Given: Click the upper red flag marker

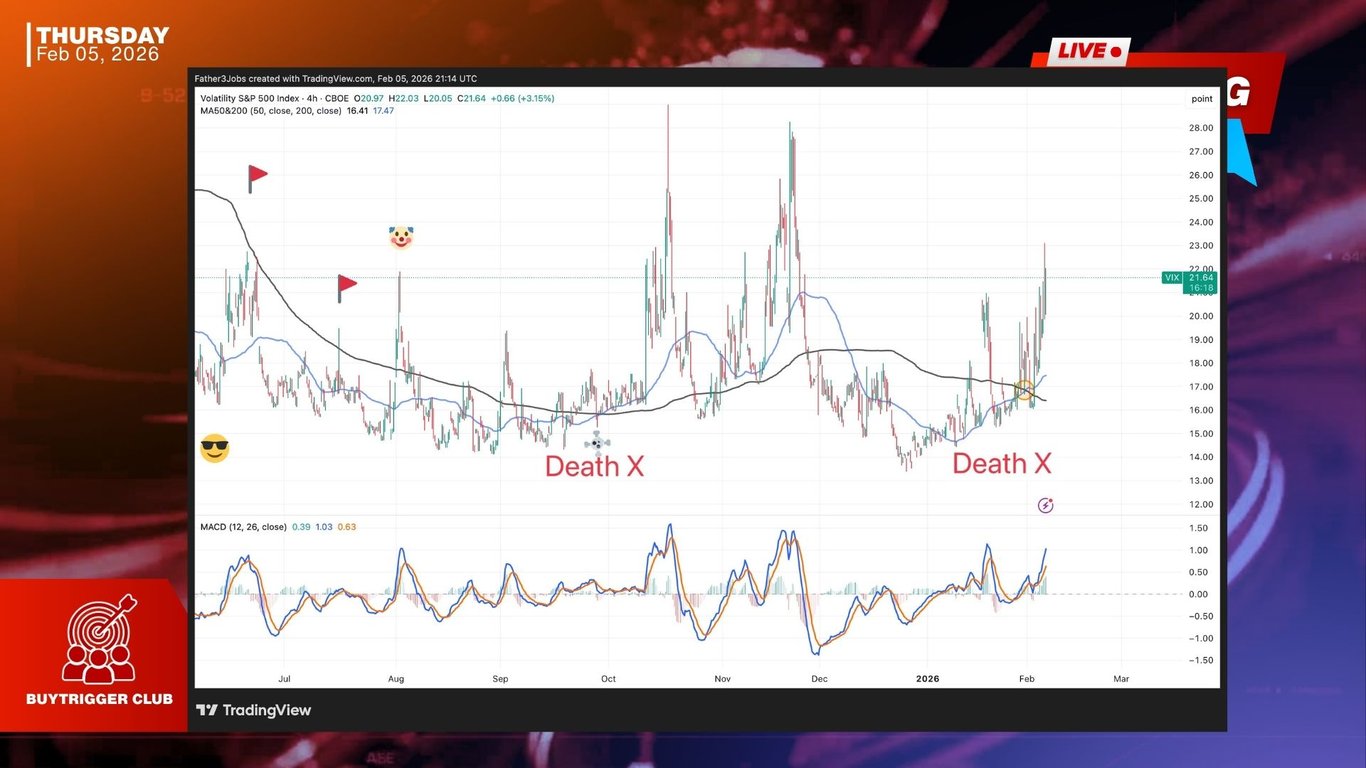Looking at the screenshot, I should click(257, 178).
